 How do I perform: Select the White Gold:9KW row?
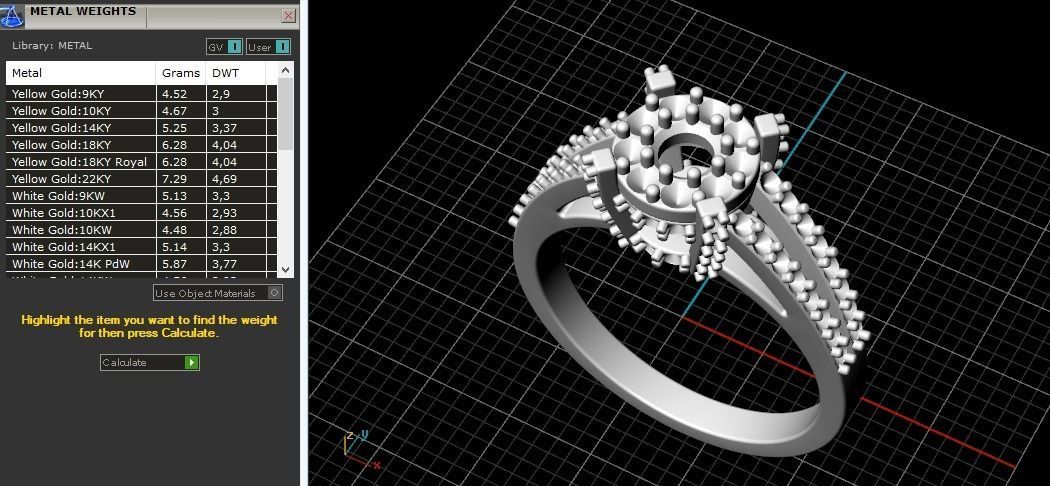[141, 195]
